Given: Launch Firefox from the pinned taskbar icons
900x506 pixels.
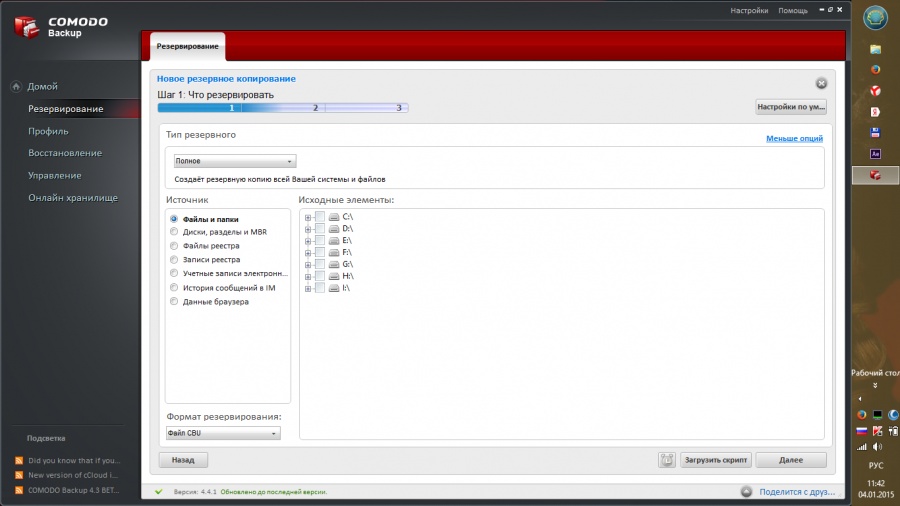Looking at the screenshot, I should pos(875,70).
